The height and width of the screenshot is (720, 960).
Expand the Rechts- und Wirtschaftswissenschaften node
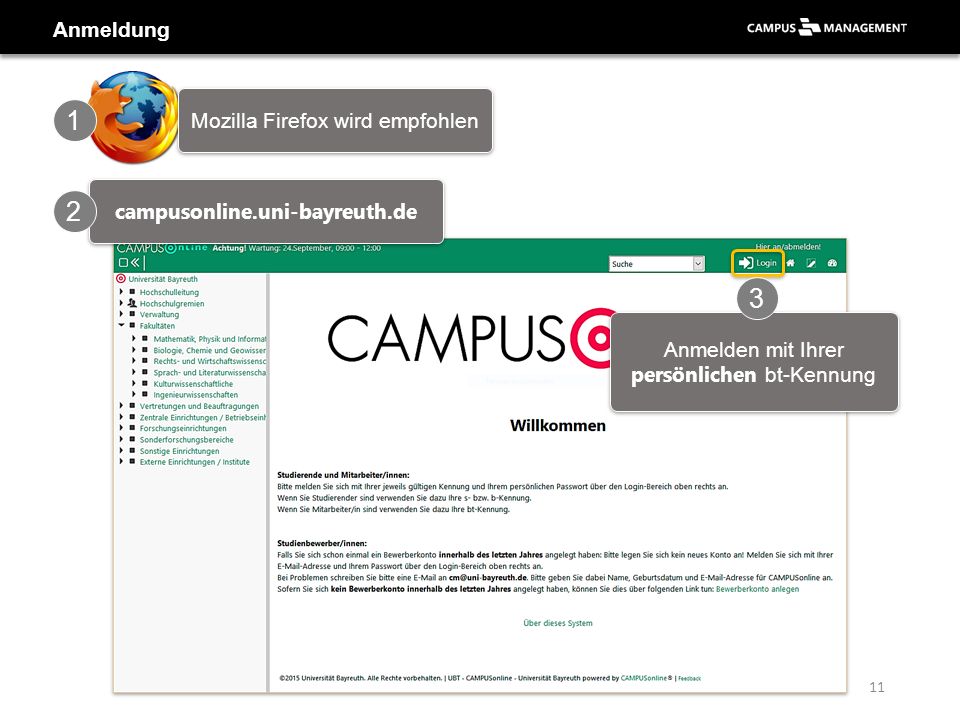click(133, 361)
